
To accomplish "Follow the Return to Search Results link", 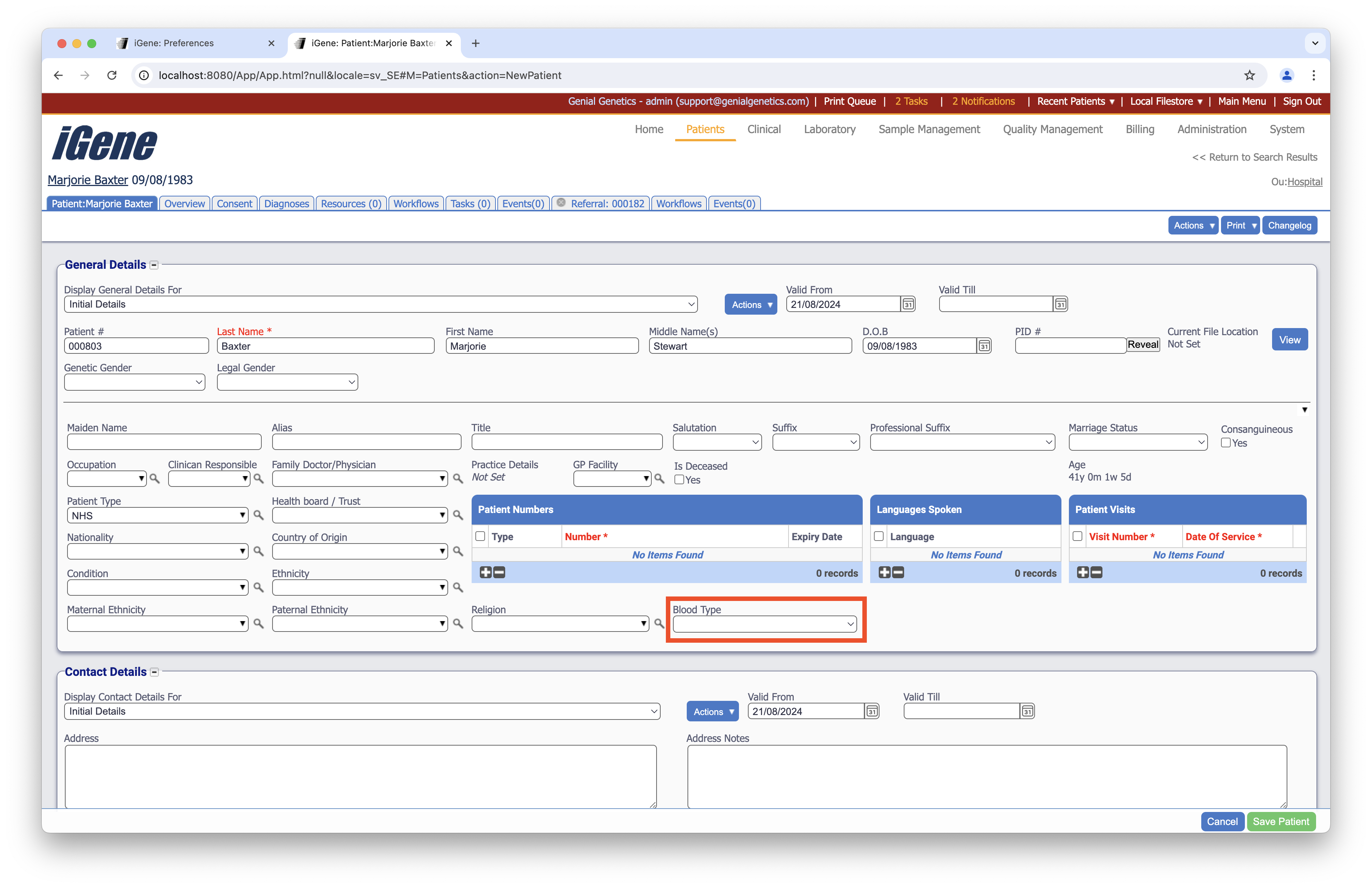I will pos(1255,157).
